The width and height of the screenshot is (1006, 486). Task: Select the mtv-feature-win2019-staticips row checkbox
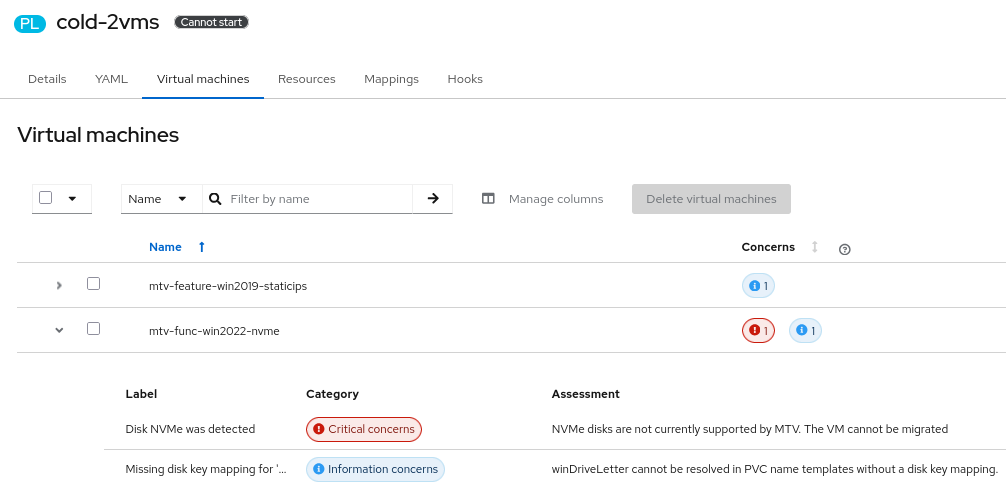tap(94, 284)
